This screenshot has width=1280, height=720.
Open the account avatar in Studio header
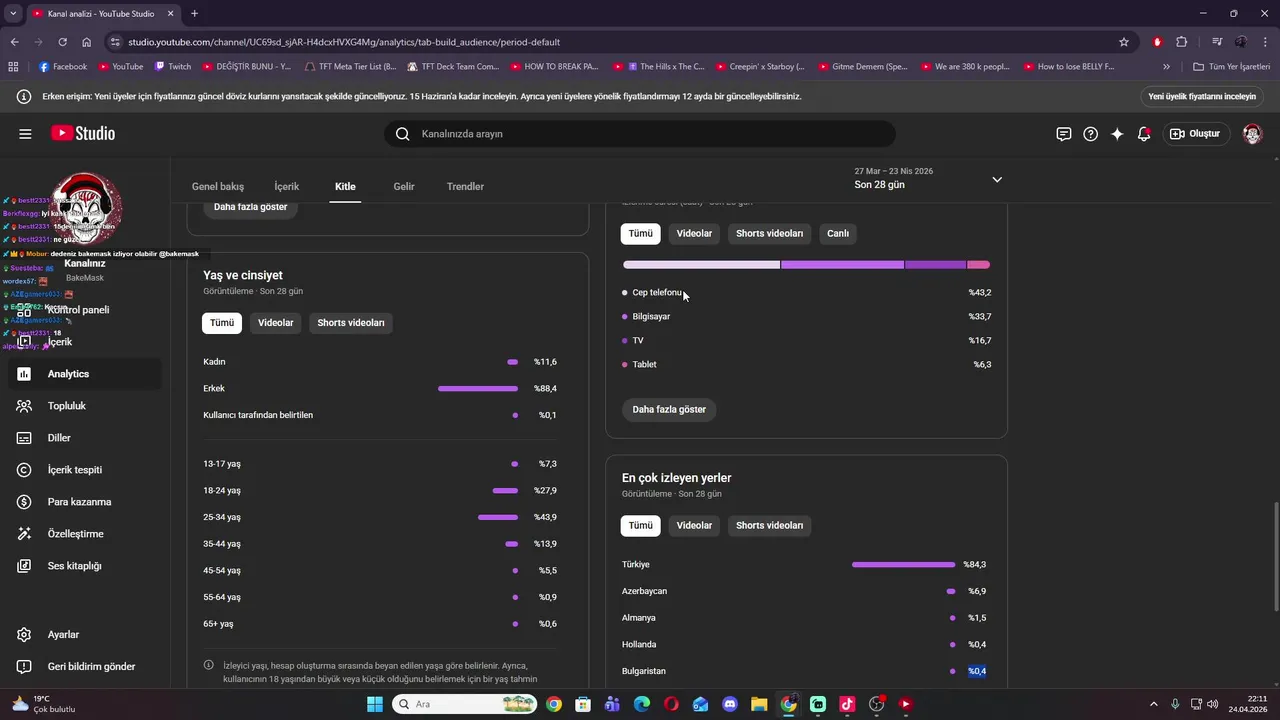(x=1252, y=134)
